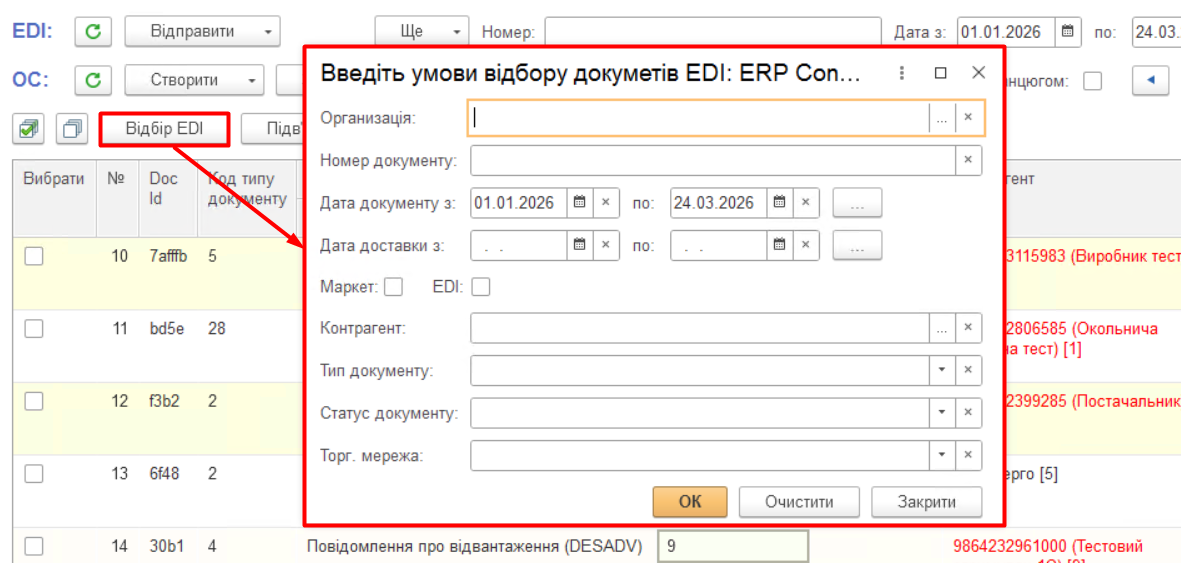Viewport: 1181px width, 563px height.
Task: Clear the Номер документу field with X
Action: pos(967,160)
